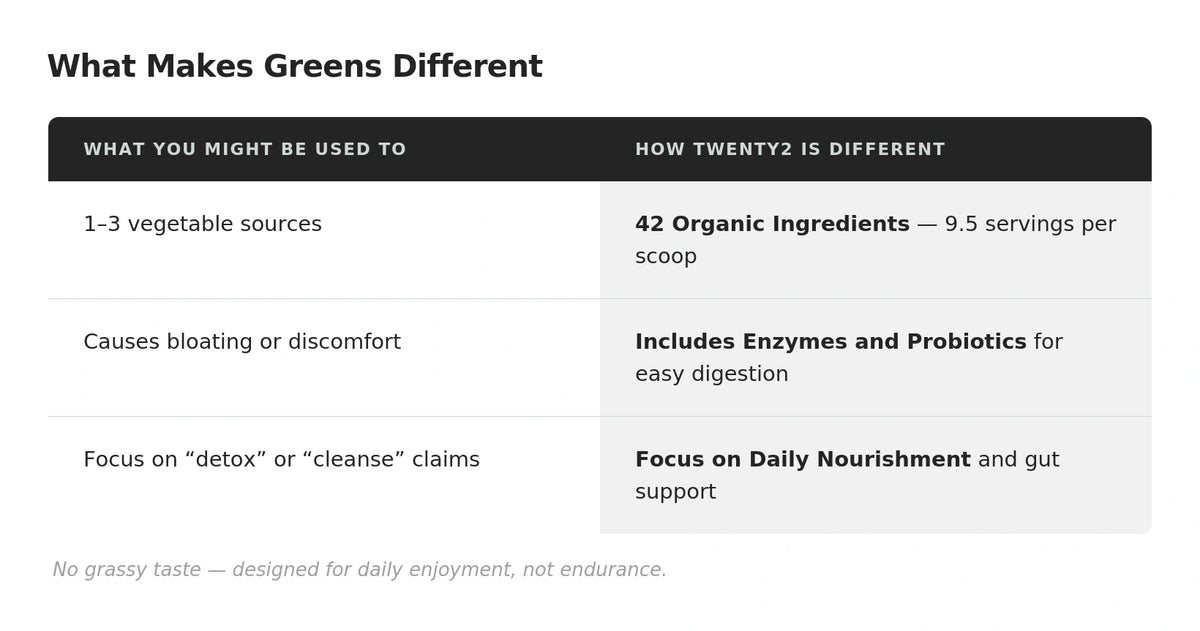Click the bold "Focus on Daily Nourishment" text
The width and height of the screenshot is (1200, 631).
[802, 460]
